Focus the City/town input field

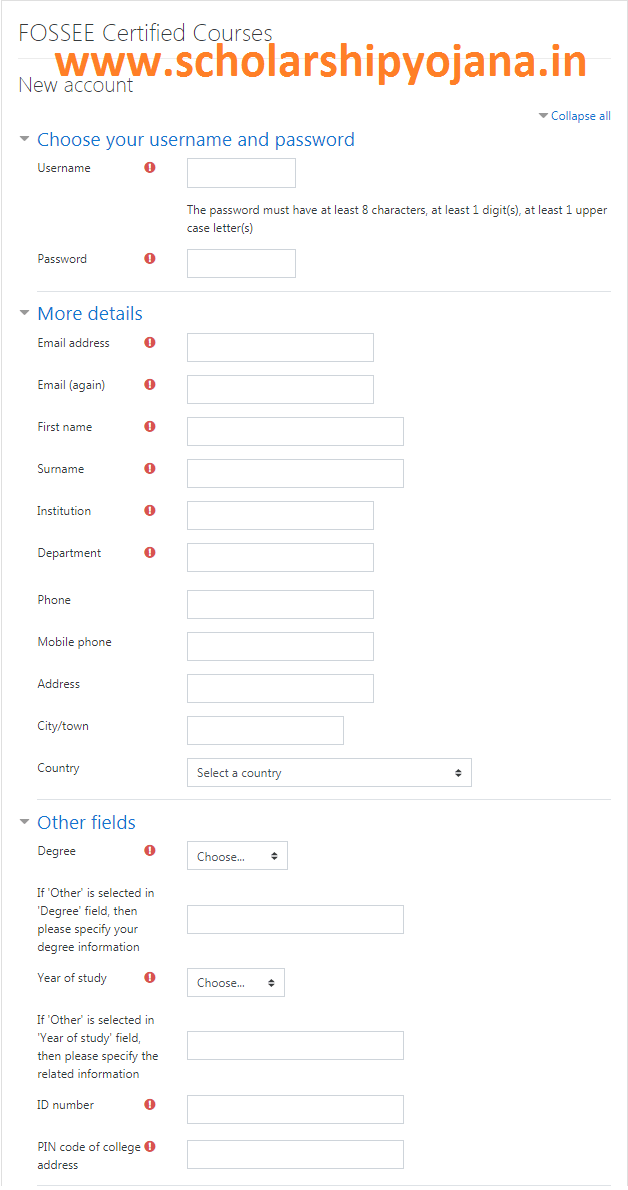click(265, 730)
